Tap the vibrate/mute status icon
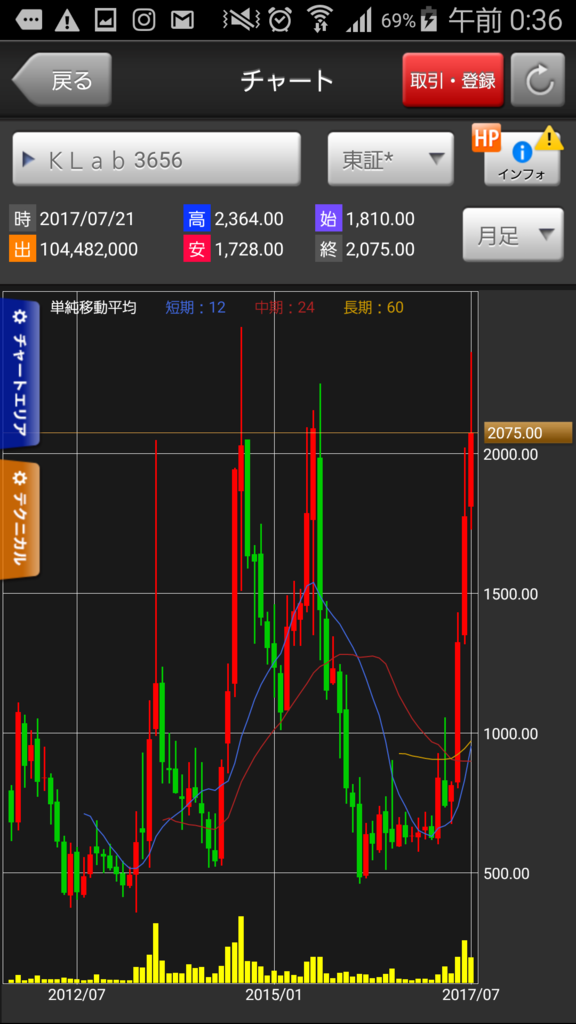The height and width of the screenshot is (1024, 576). [x=241, y=20]
